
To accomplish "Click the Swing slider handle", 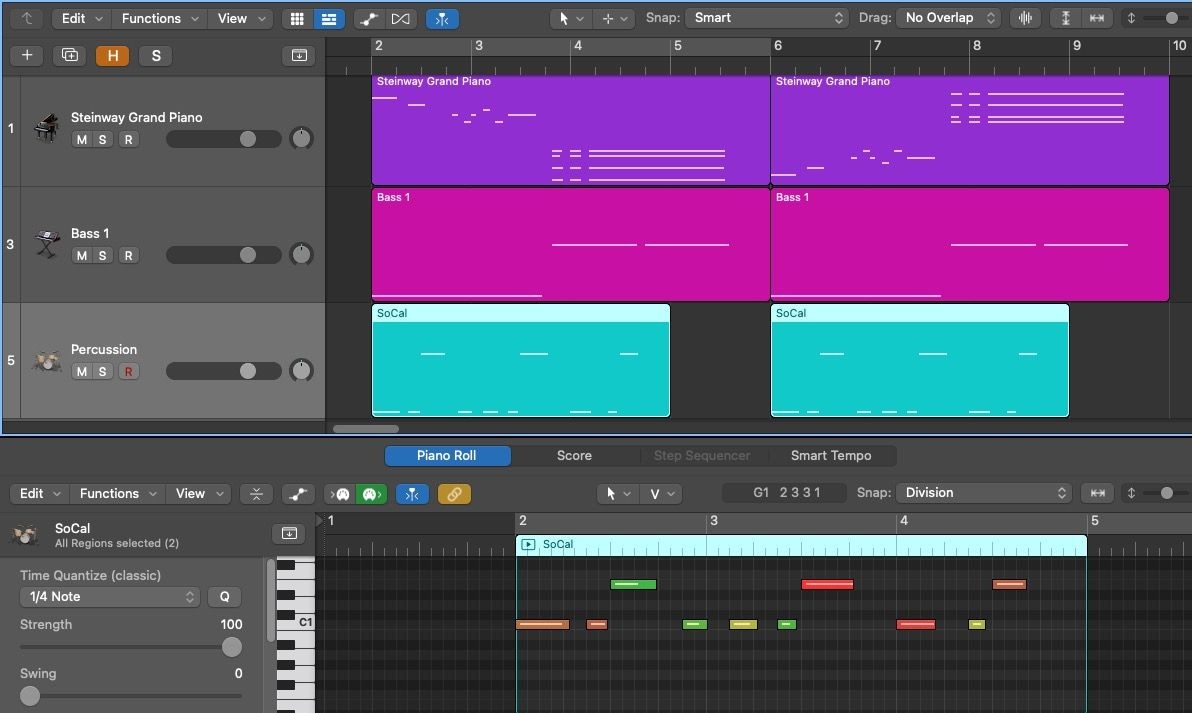I will [x=30, y=696].
